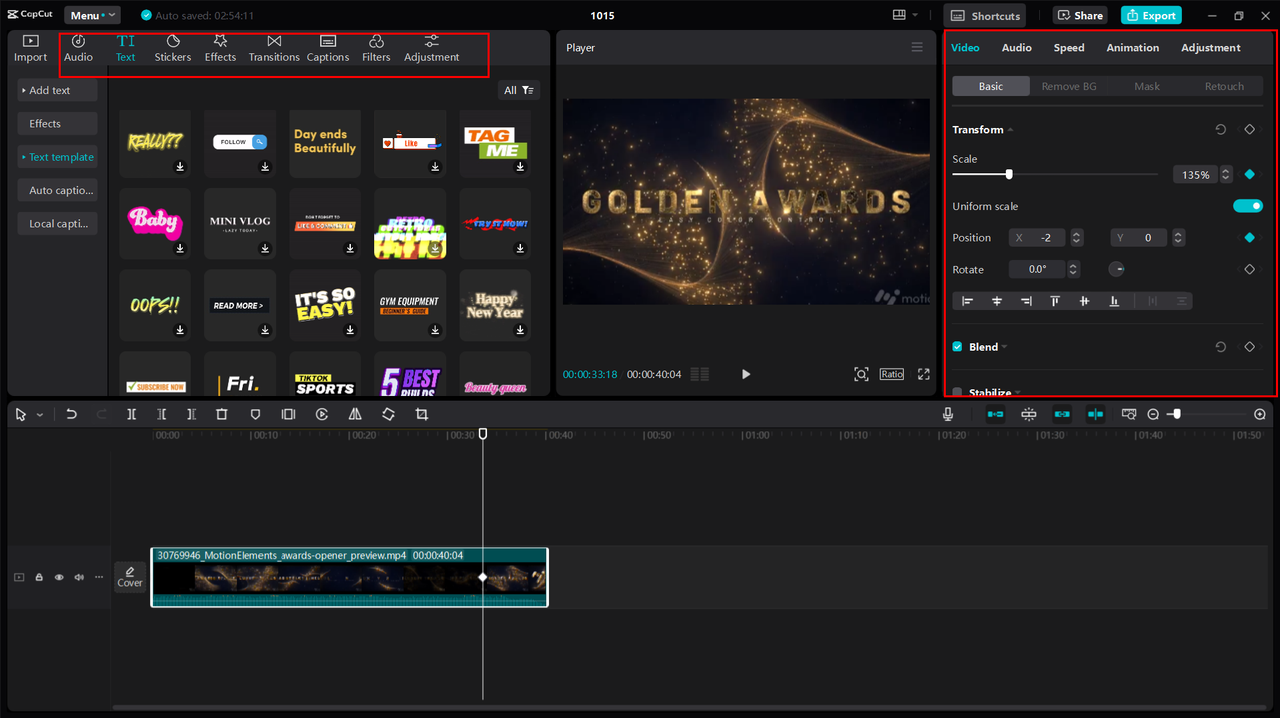Screen dimensions: 1280x718
Task: Open the Shortcuts panel
Action: coord(987,15)
